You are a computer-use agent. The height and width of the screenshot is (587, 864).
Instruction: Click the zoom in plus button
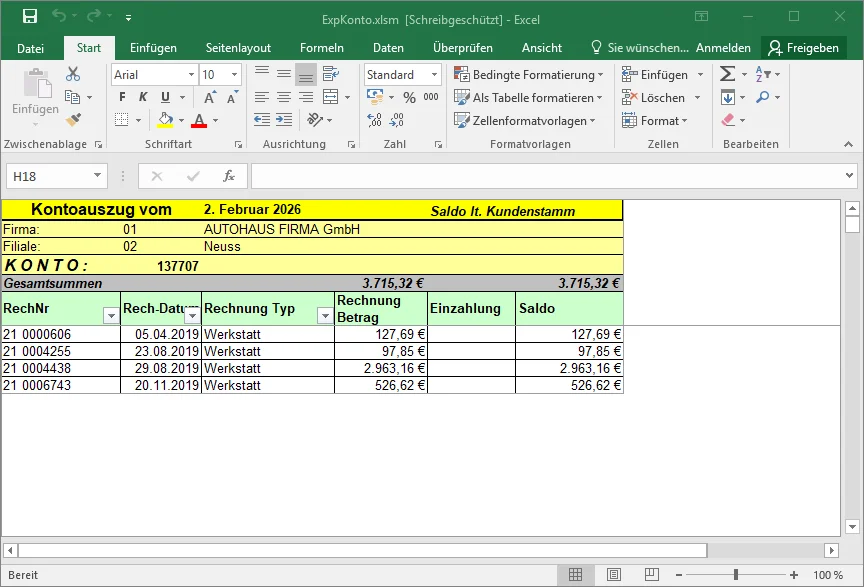tap(793, 575)
